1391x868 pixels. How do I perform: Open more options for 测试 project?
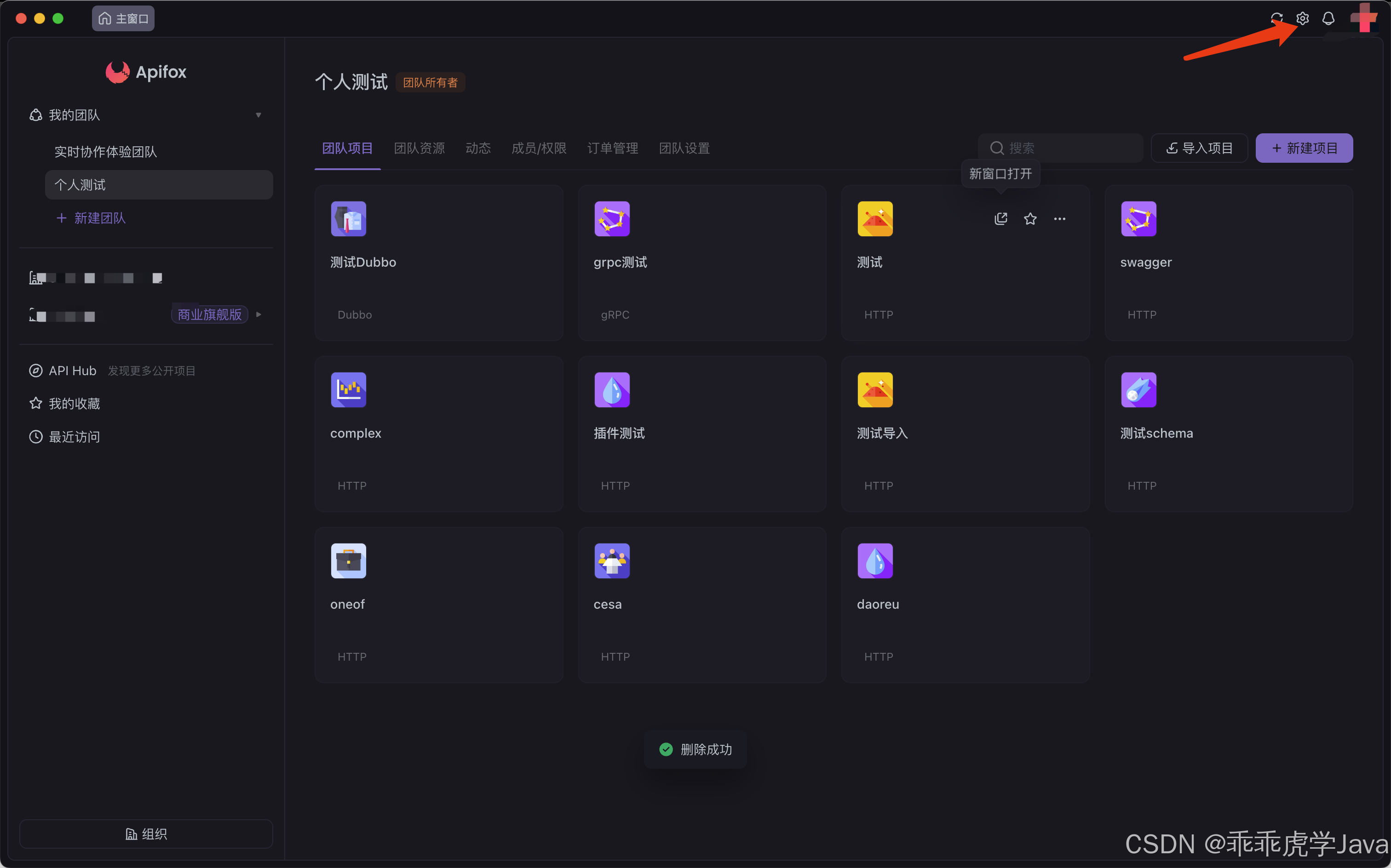(x=1059, y=219)
